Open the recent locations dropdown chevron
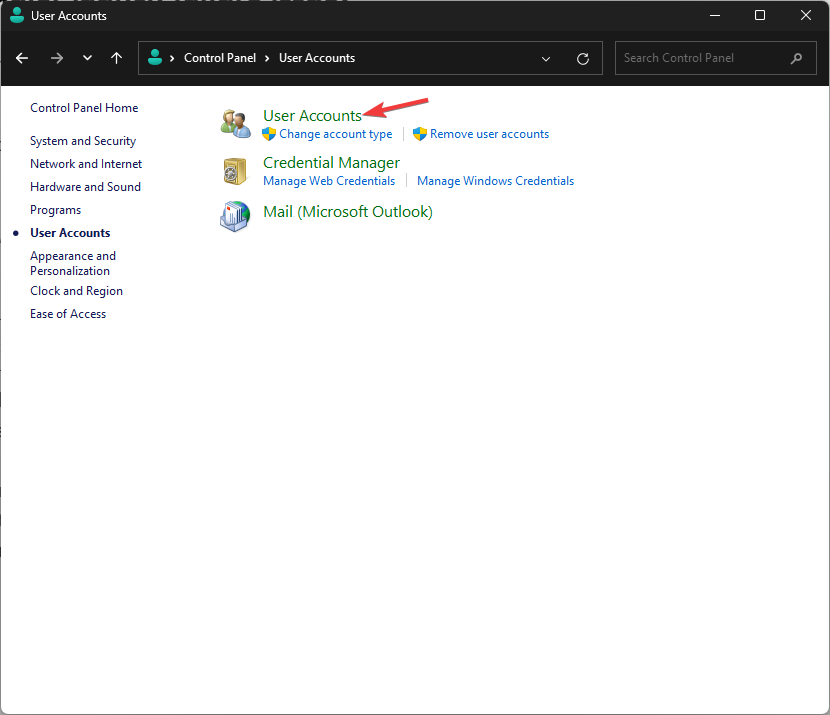 [x=87, y=58]
